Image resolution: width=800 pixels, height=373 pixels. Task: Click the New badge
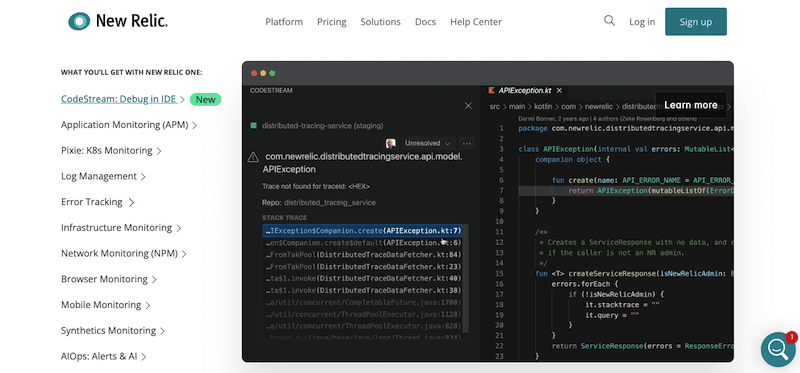point(206,100)
